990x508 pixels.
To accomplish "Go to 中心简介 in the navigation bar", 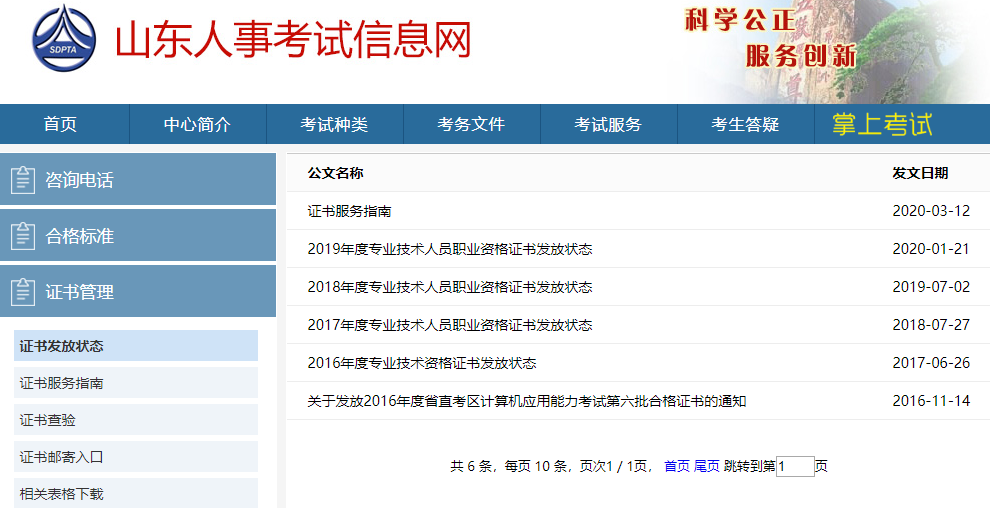I will click(197, 125).
